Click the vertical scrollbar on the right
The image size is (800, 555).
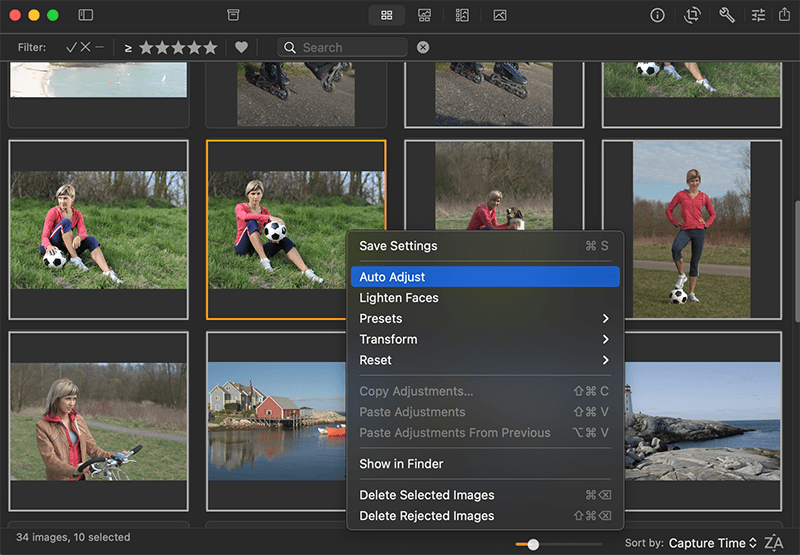point(796,261)
